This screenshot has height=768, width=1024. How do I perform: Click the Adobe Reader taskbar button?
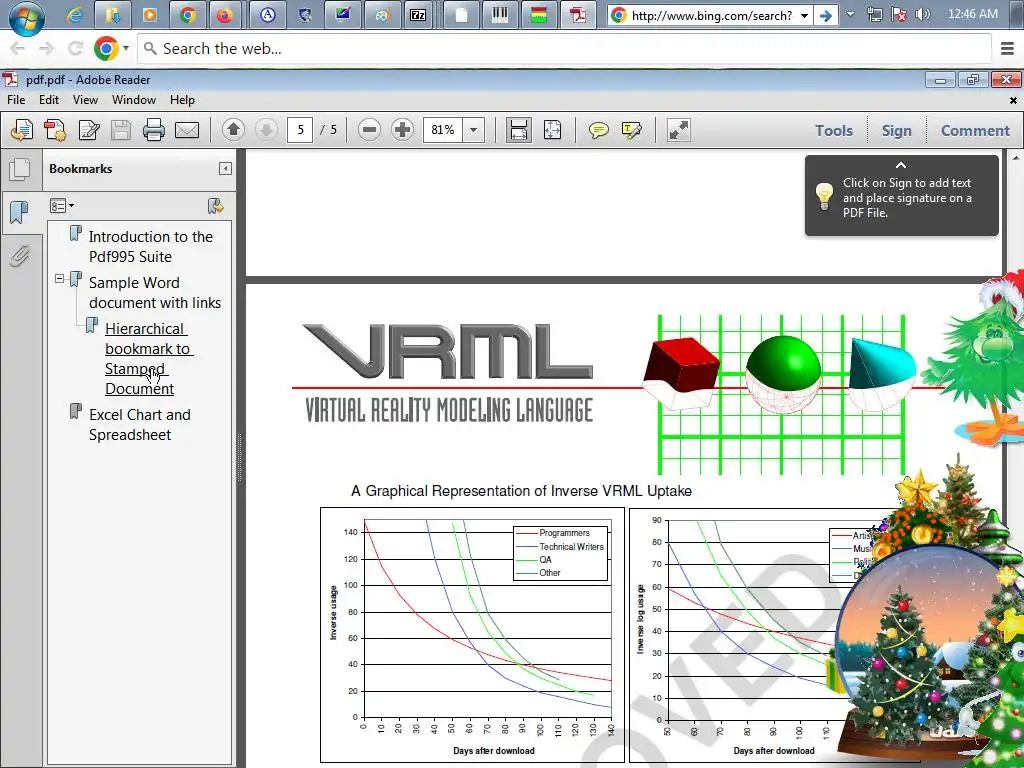pyautogui.click(x=578, y=15)
